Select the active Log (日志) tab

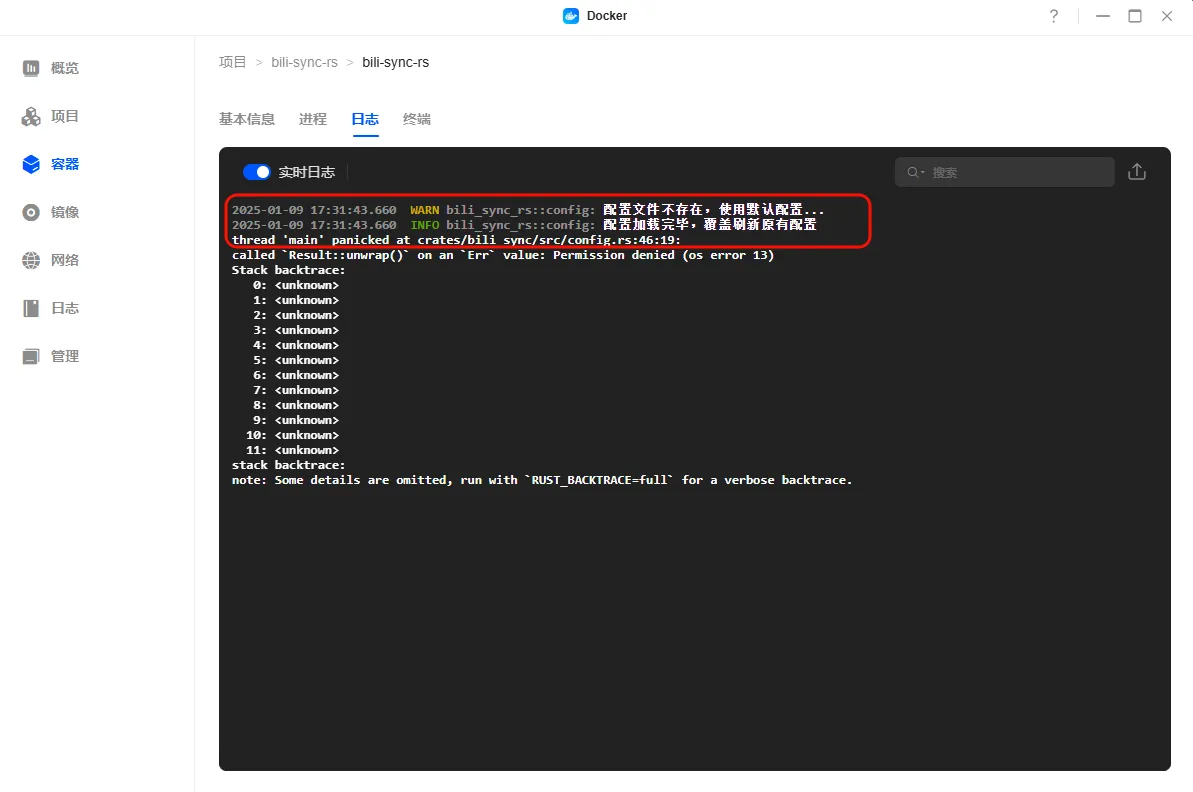(x=364, y=119)
